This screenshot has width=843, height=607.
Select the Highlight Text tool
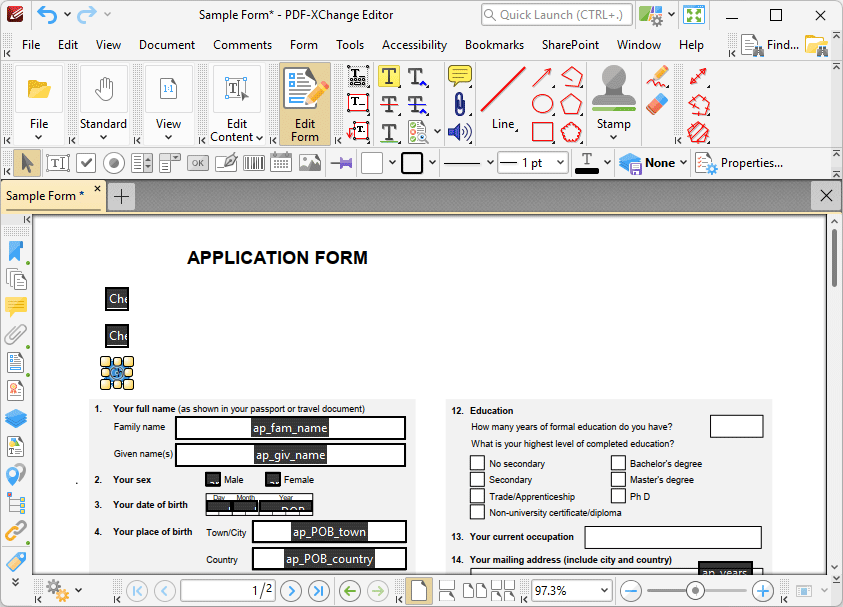tap(389, 76)
